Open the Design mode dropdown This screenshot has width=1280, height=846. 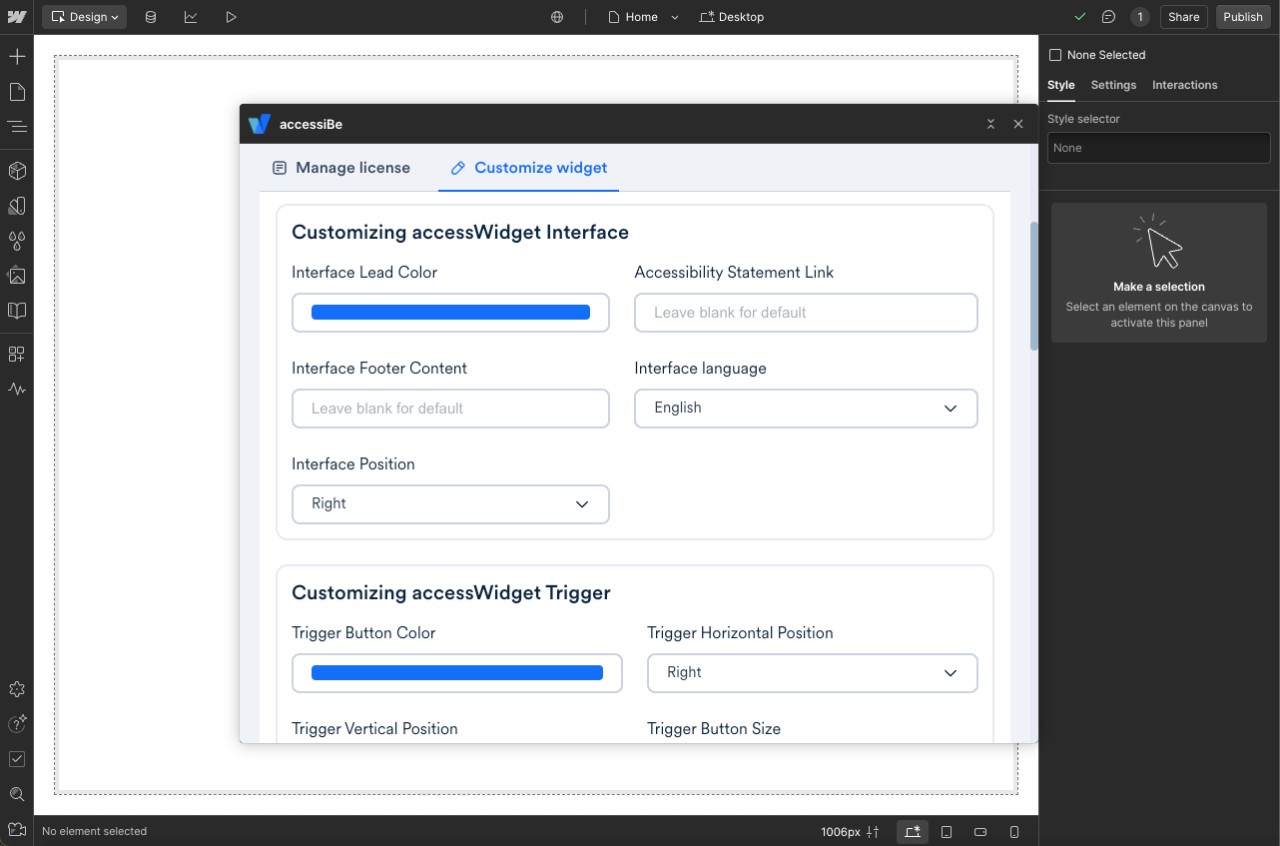[84, 17]
